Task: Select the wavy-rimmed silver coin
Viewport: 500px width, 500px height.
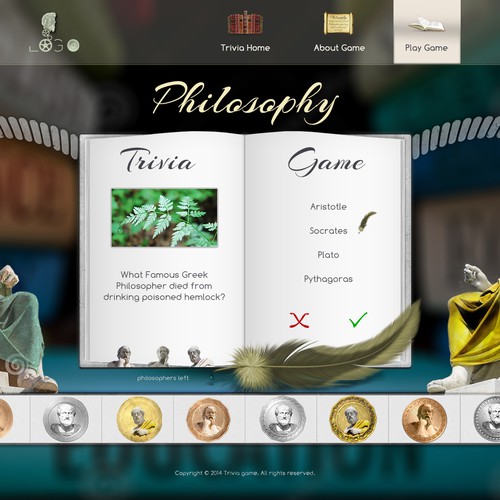Action: pos(283,419)
